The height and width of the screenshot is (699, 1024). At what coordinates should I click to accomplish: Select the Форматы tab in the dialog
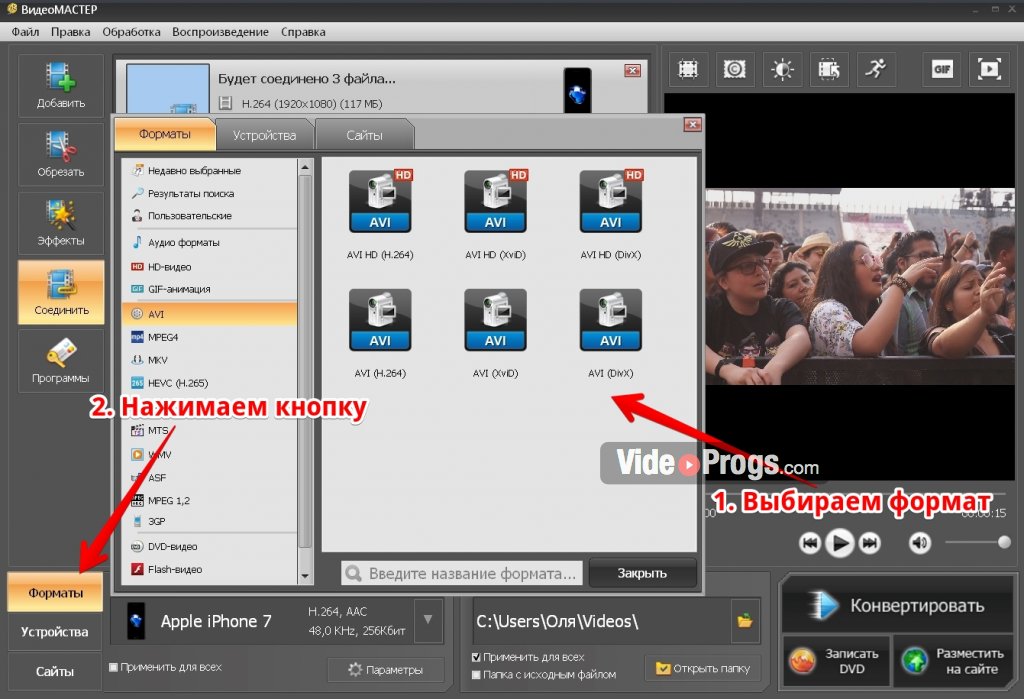(165, 134)
